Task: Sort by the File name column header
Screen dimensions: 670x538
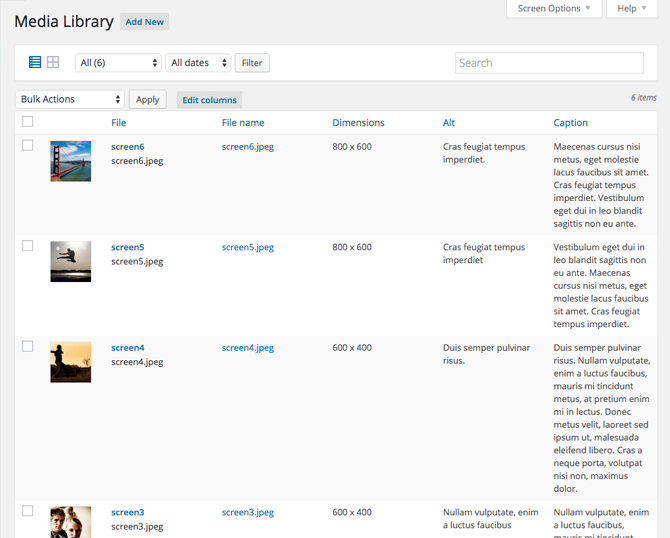Action: (x=243, y=123)
